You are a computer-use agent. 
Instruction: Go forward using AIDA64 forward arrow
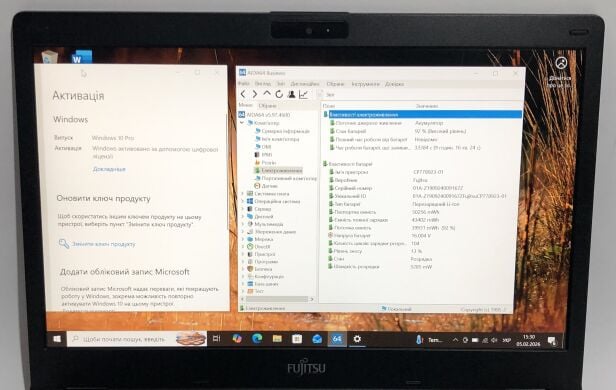click(255, 94)
